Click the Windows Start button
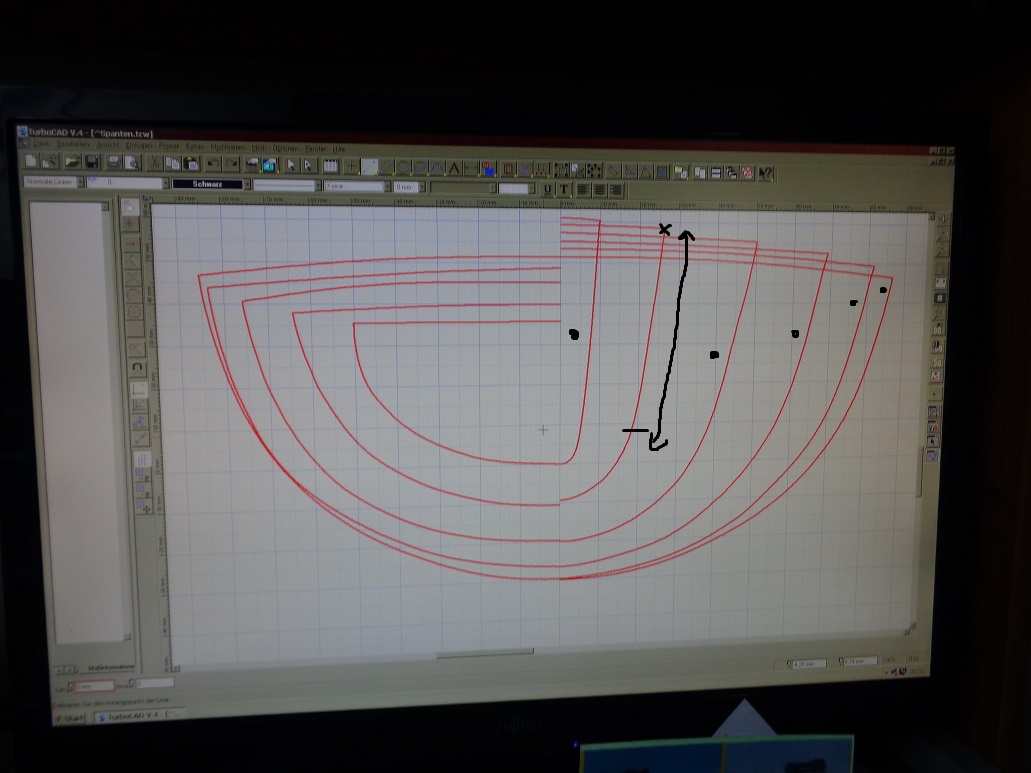 click(72, 718)
